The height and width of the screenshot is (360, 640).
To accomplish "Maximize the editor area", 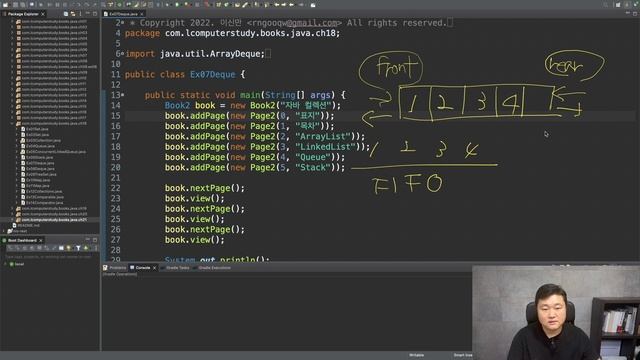I will [635, 13].
